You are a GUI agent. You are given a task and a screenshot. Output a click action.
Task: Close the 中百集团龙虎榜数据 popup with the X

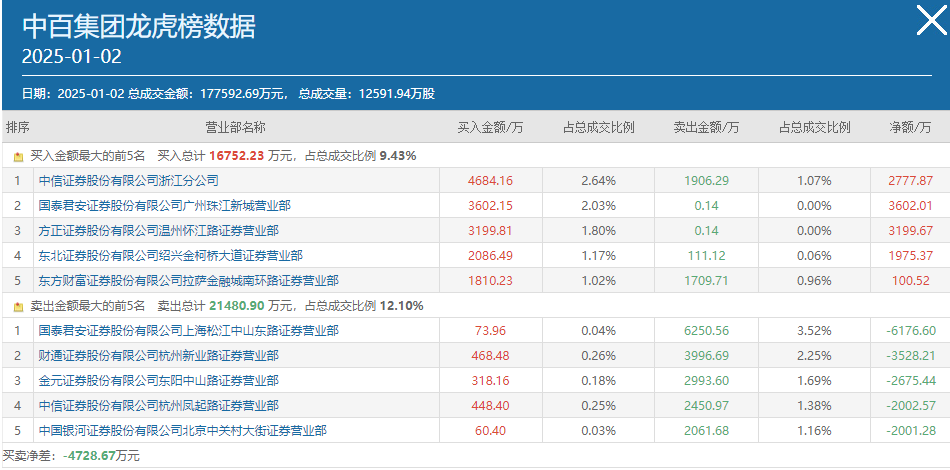click(930, 21)
